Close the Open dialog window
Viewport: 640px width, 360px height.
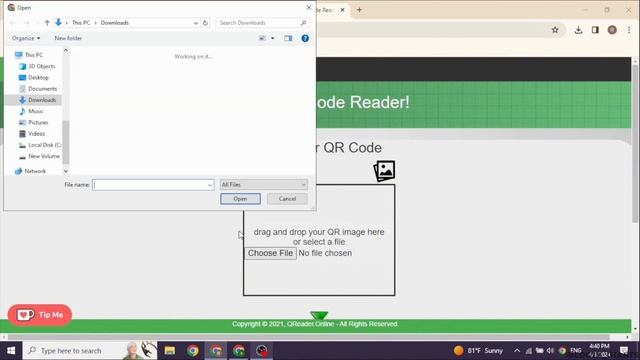pos(309,7)
